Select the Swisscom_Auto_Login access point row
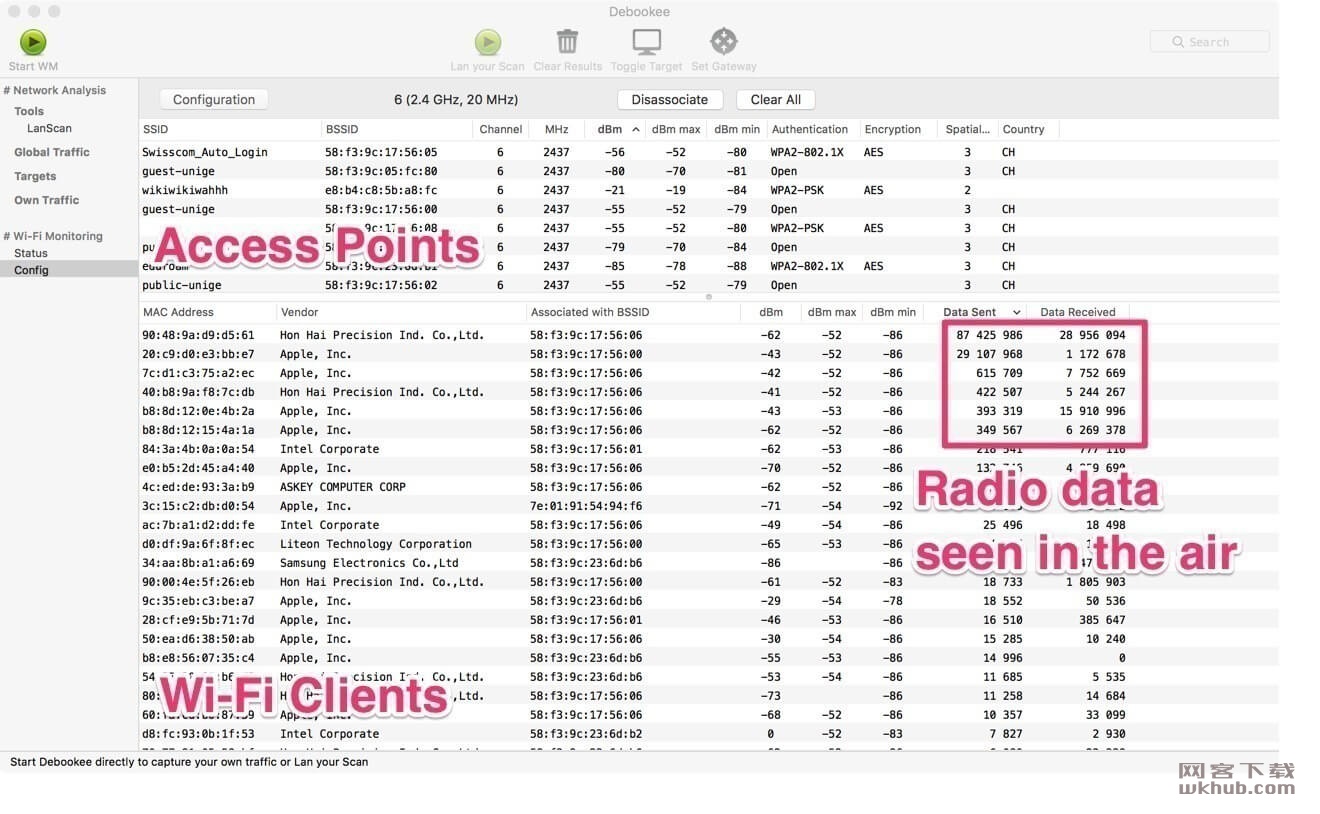Screen dimensions: 1320x814 708,152
